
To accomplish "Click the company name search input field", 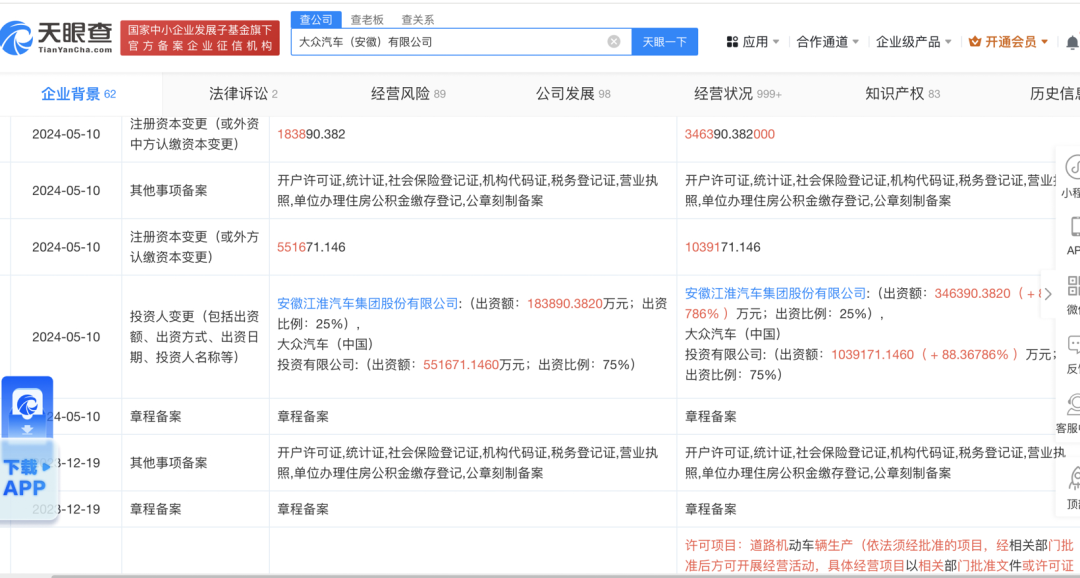I will (x=450, y=42).
